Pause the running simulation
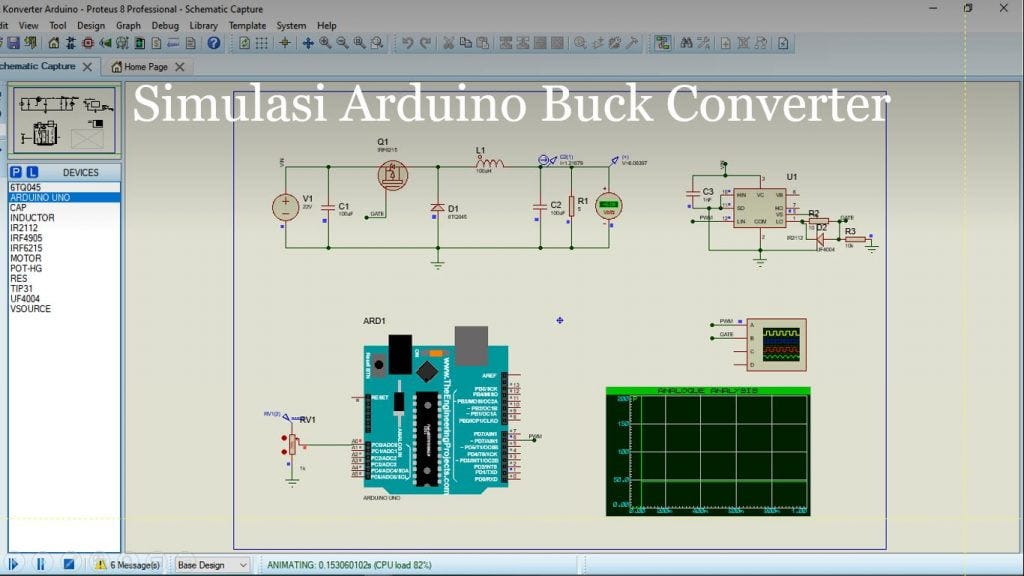Viewport: 1024px width, 576px height. coord(40,563)
